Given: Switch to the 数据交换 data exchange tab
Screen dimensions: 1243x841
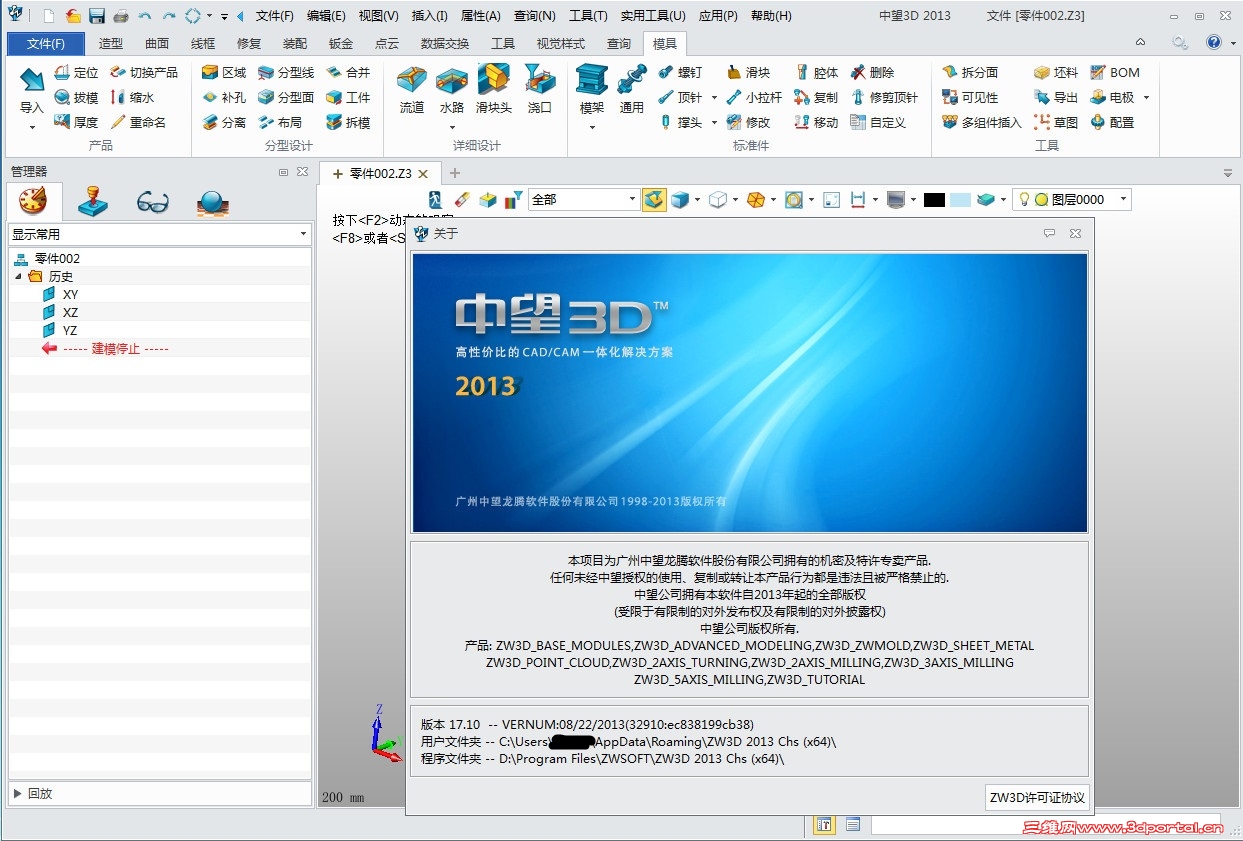Looking at the screenshot, I should (x=445, y=44).
